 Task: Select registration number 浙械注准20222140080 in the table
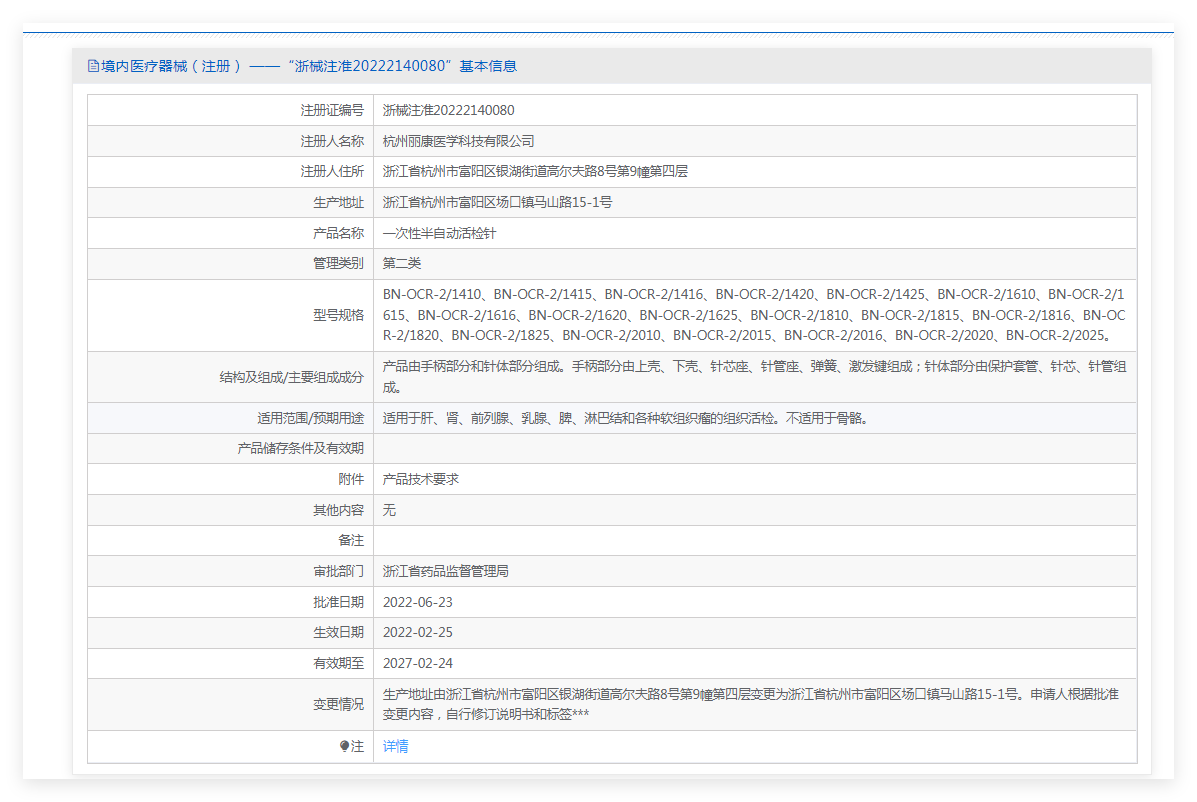point(448,111)
